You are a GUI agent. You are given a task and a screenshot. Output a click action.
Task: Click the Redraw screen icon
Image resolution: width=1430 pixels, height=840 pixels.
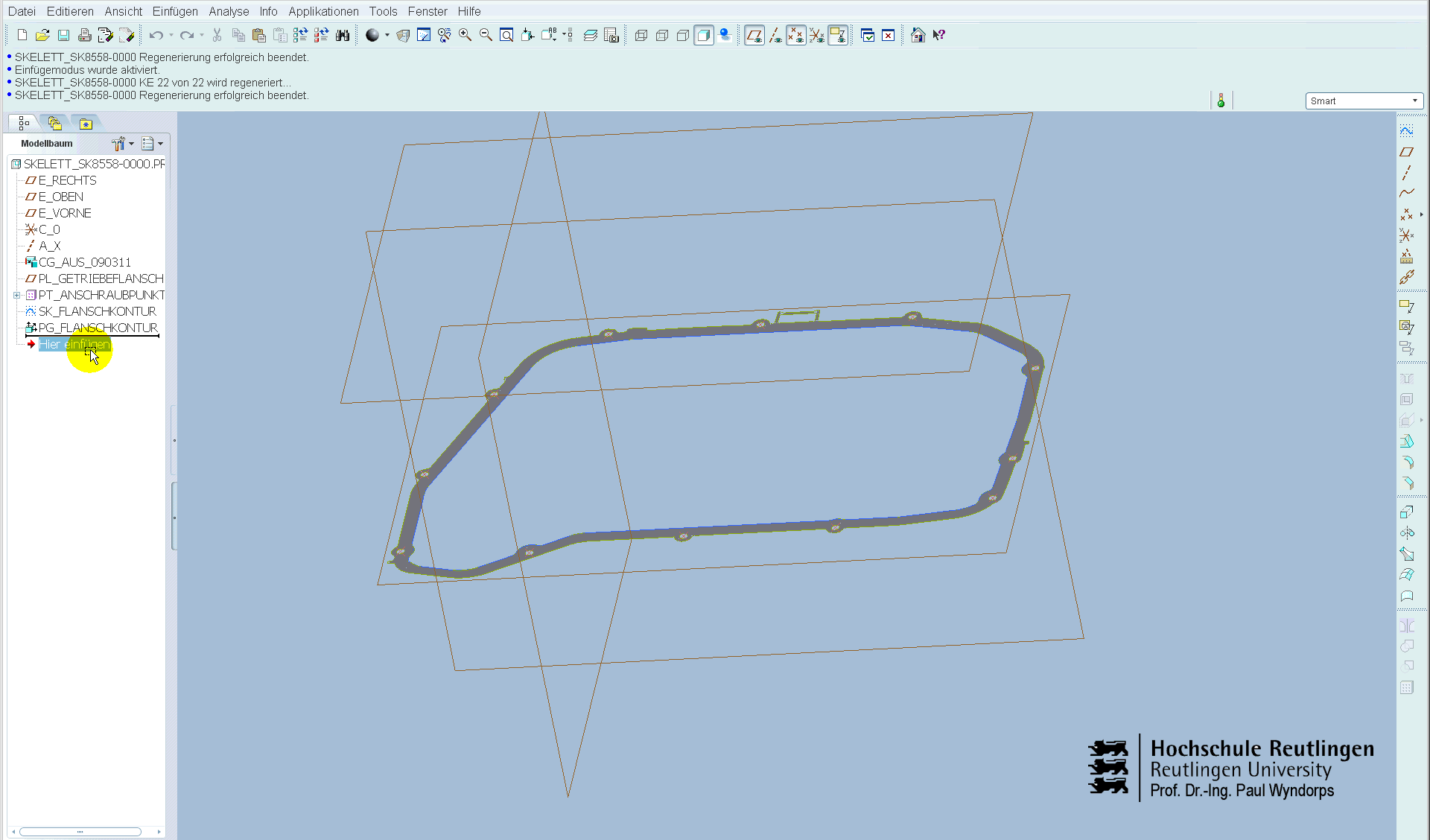click(424, 35)
